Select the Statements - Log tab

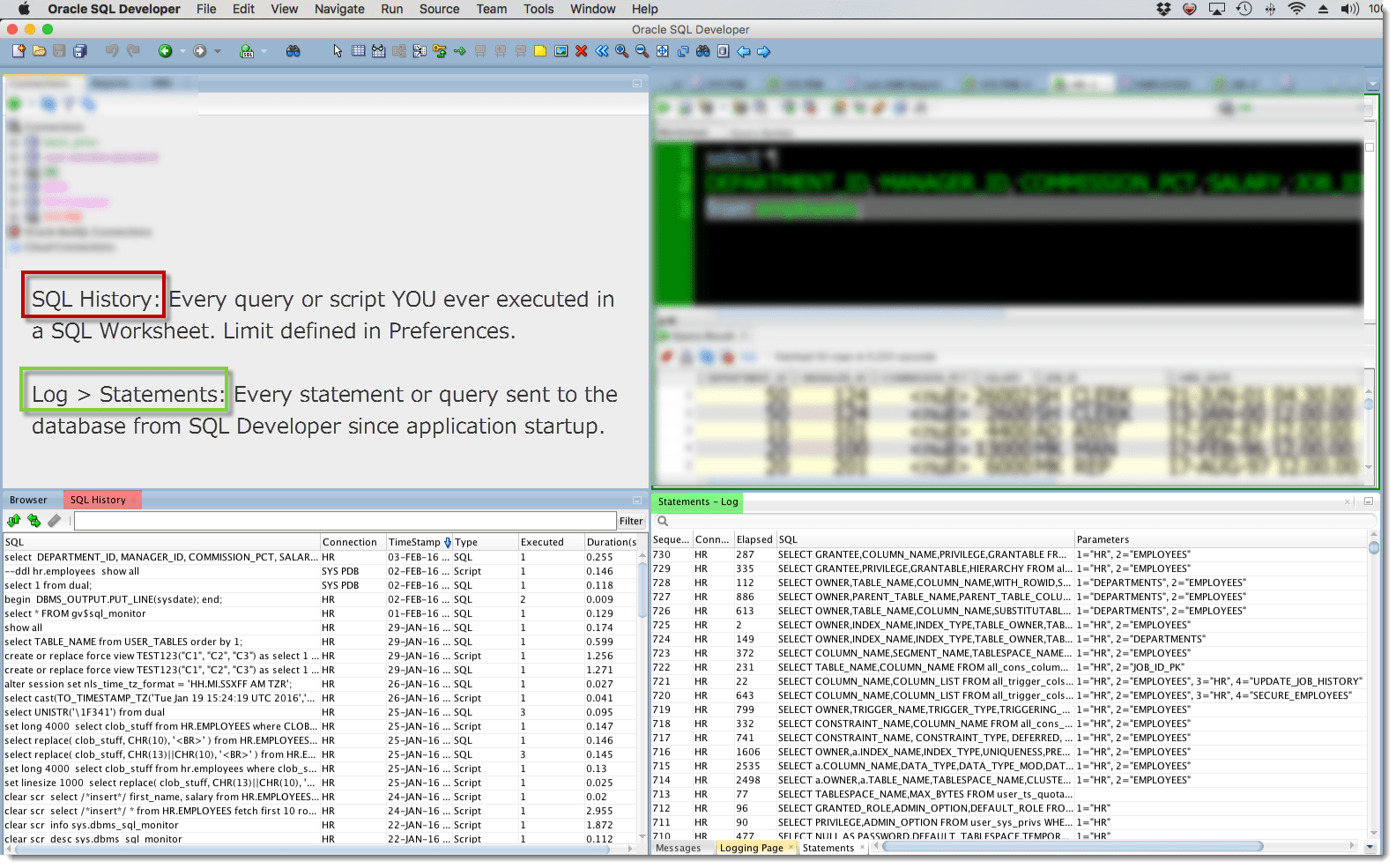click(698, 501)
